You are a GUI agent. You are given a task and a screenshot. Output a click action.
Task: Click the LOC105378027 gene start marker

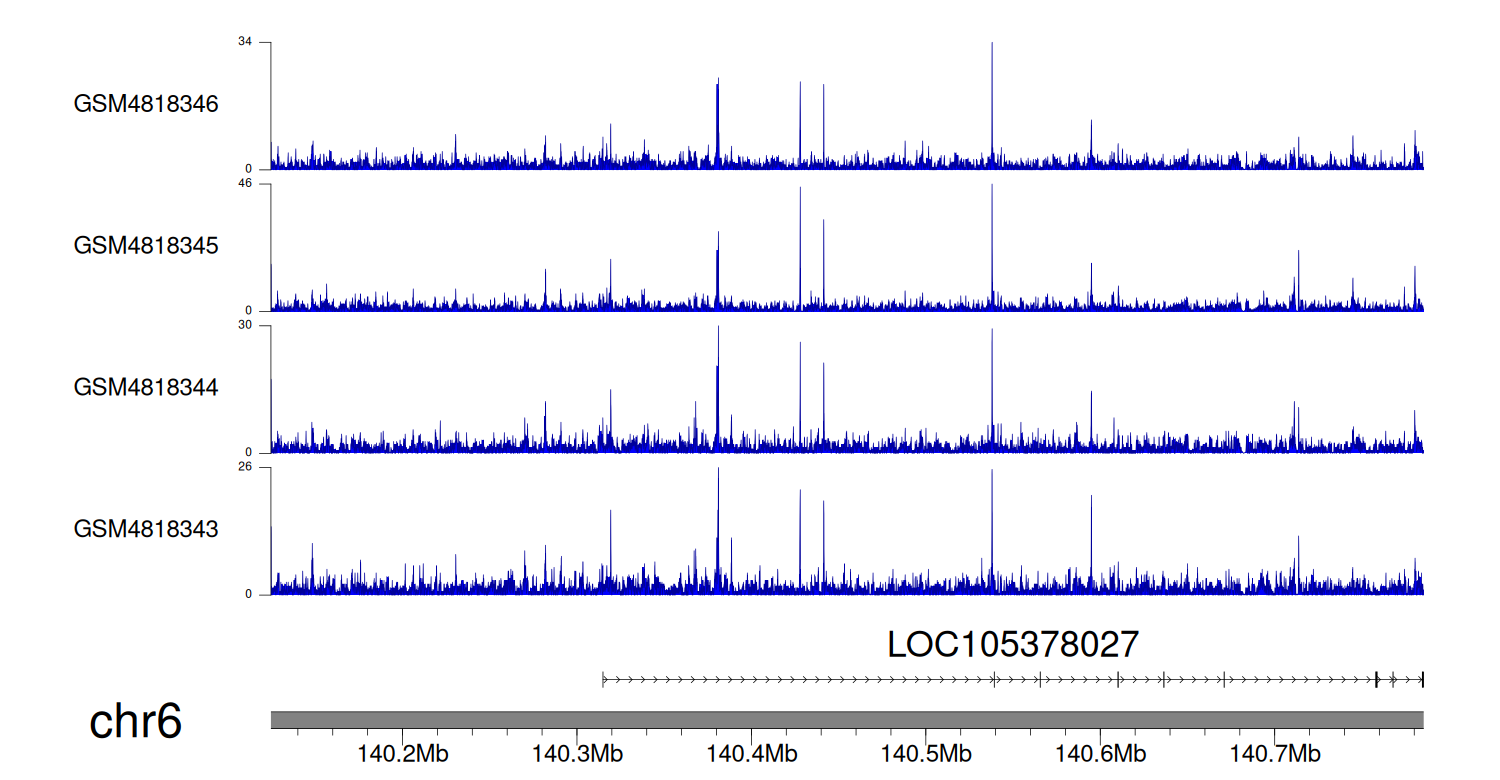(x=603, y=680)
